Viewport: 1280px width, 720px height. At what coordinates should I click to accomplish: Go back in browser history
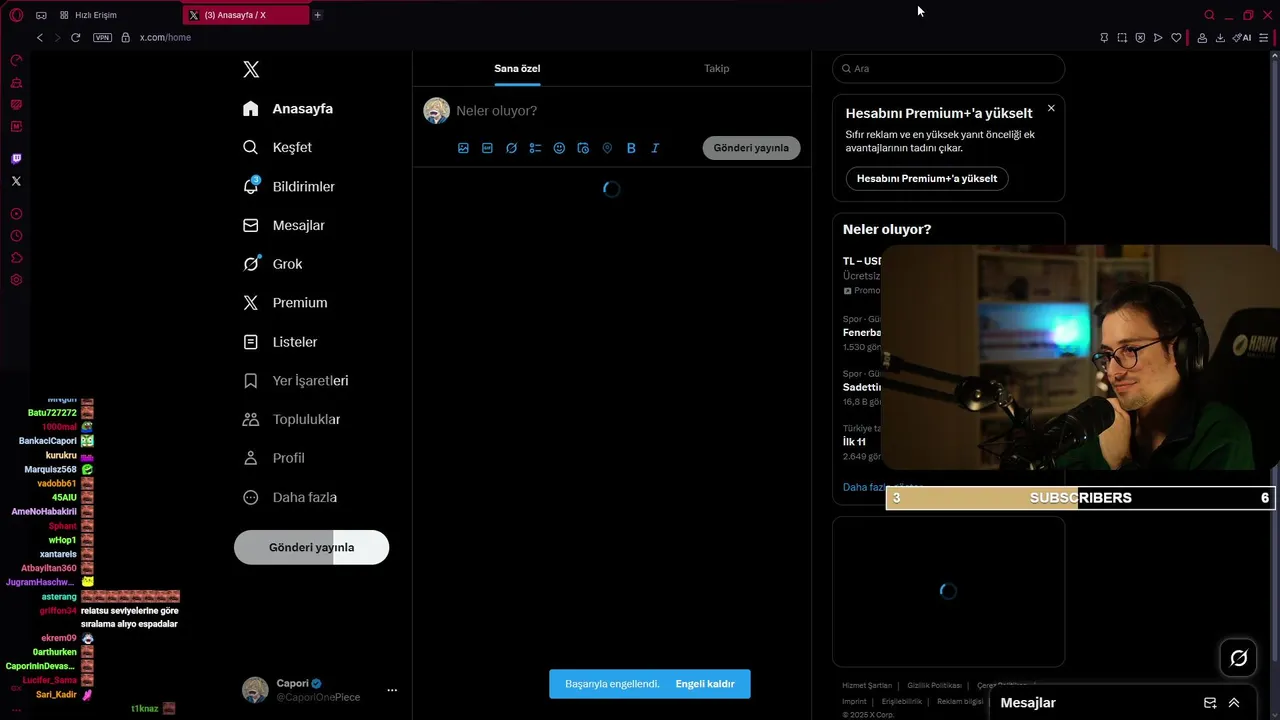click(40, 37)
